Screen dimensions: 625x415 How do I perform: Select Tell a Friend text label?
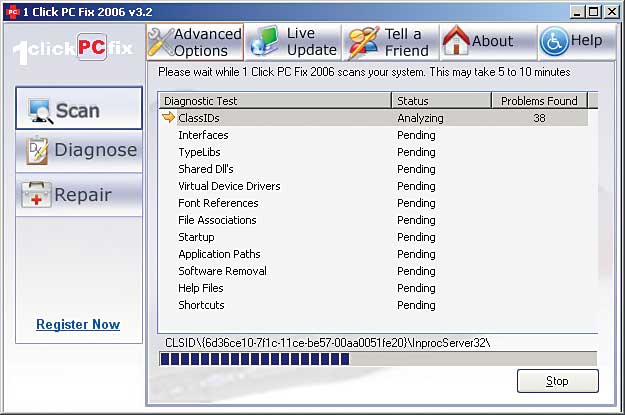[406, 42]
